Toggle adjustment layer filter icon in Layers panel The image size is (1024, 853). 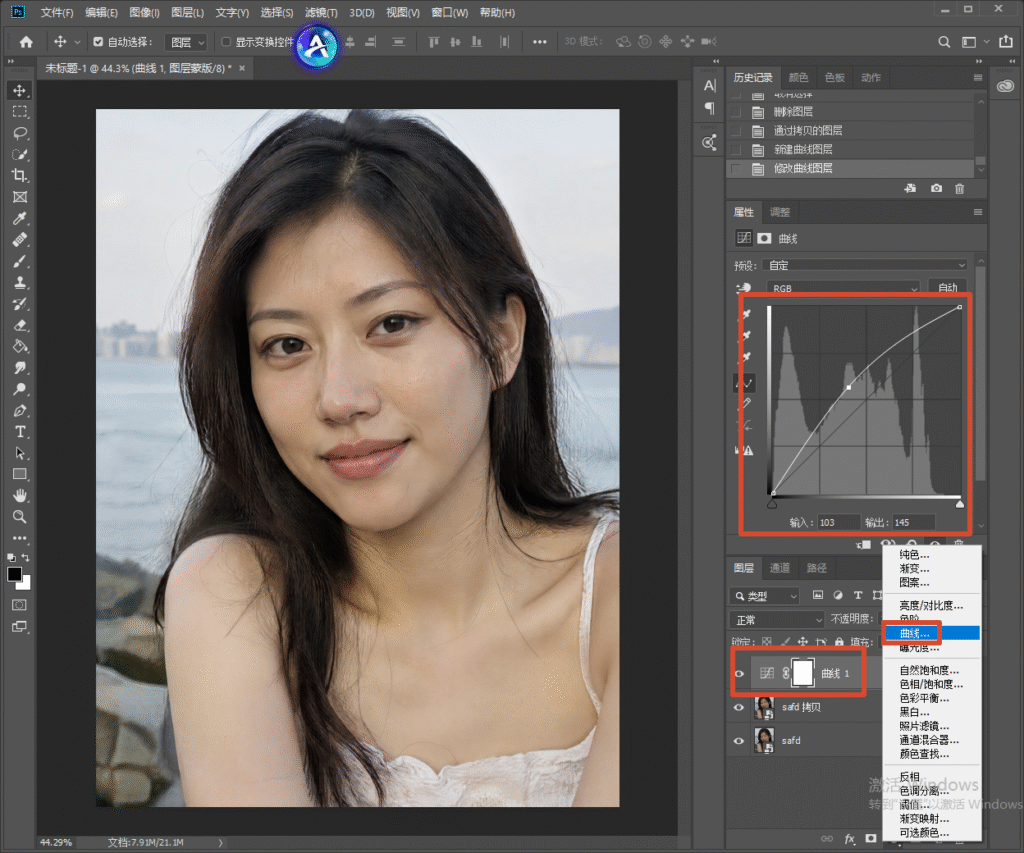coord(838,595)
